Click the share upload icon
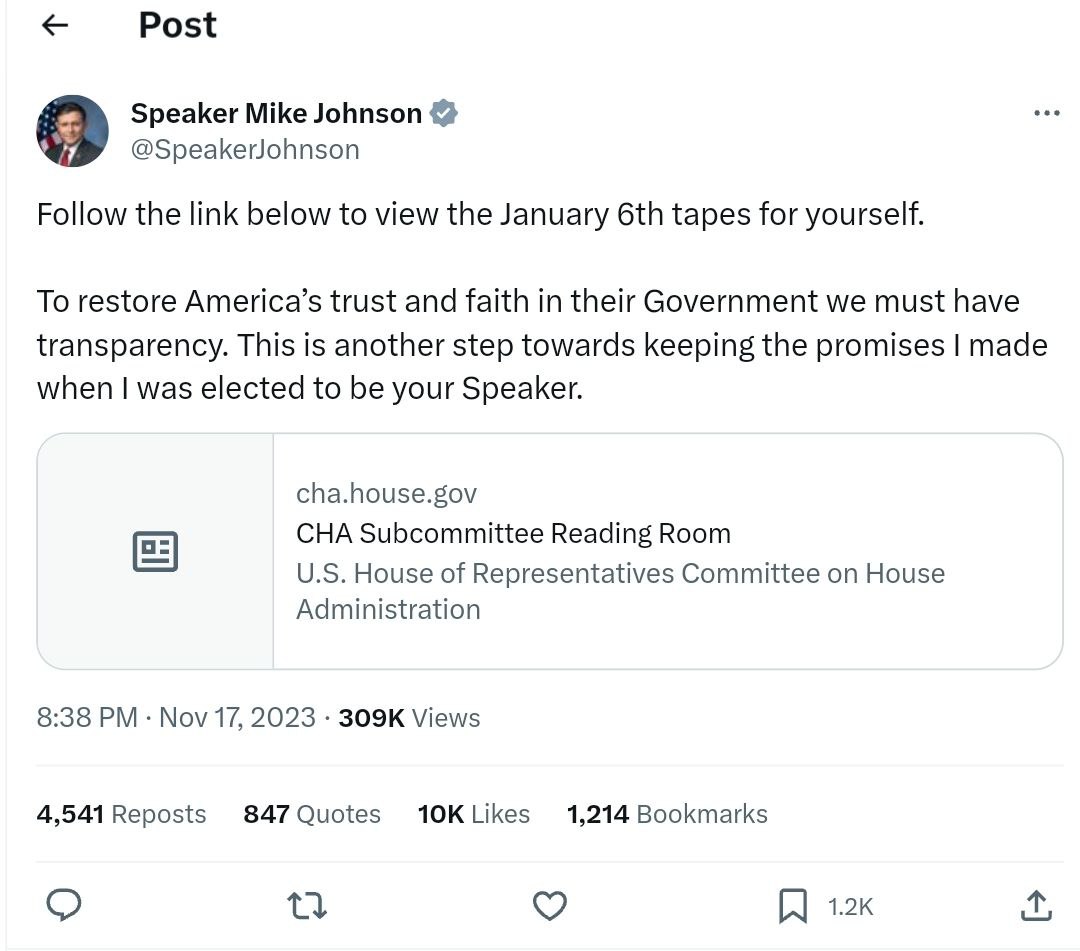1080x951 pixels. 1036,906
